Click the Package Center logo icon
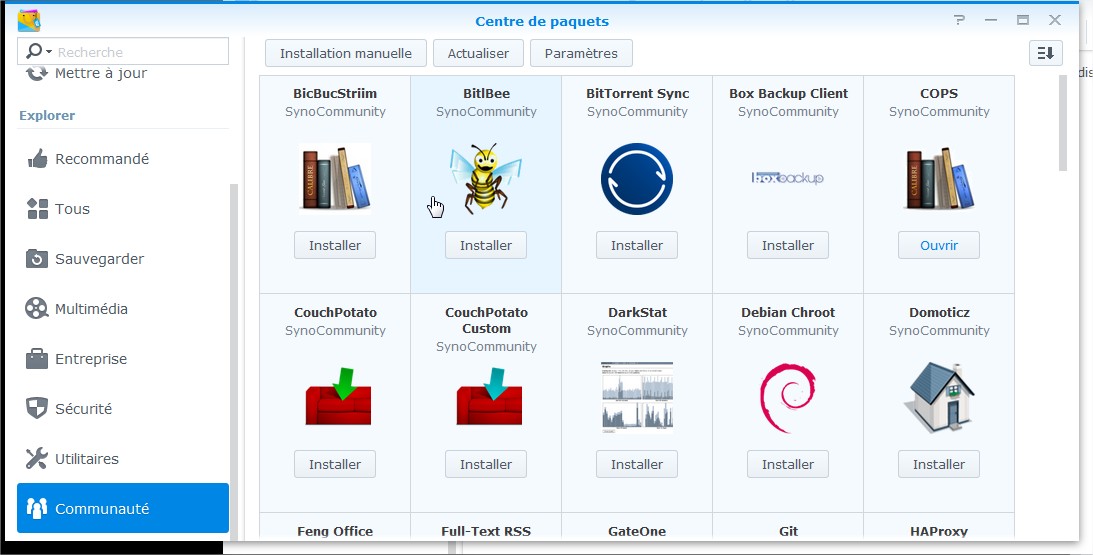Screen dimensions: 1093x555 pyautogui.click(x=29, y=20)
